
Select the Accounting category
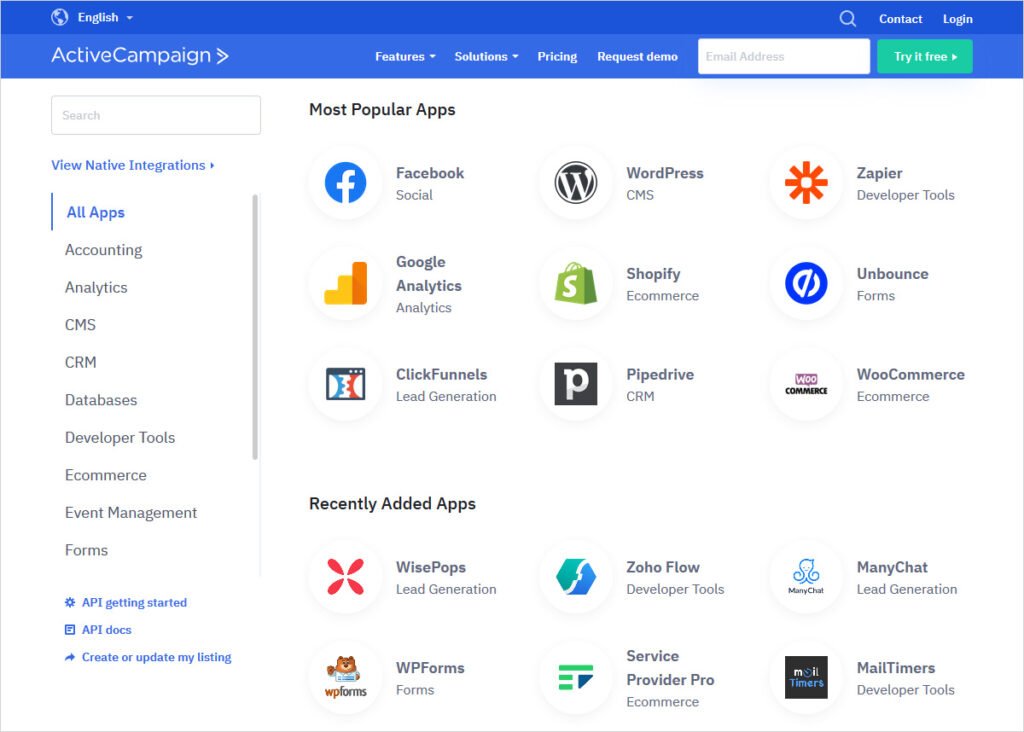(x=103, y=250)
